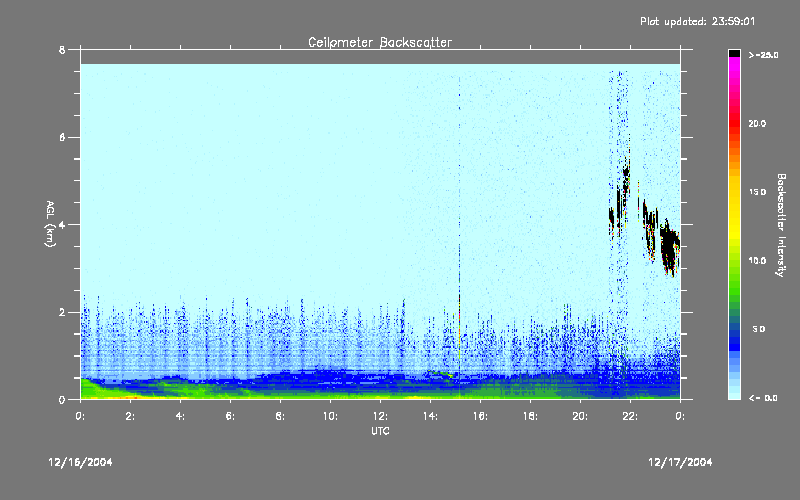Click the y-axis tick label 6

pos(62,138)
